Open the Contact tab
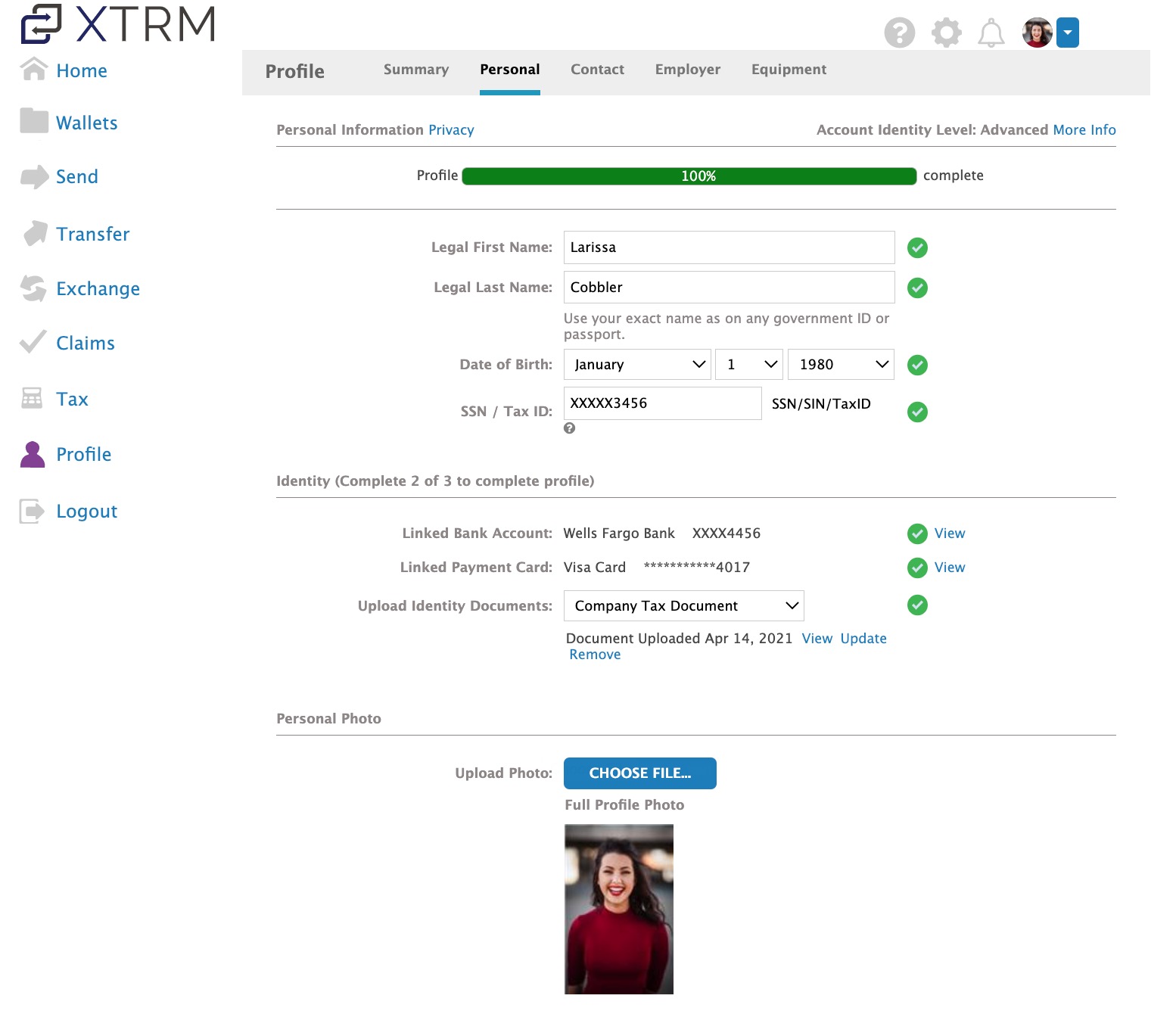 (597, 69)
